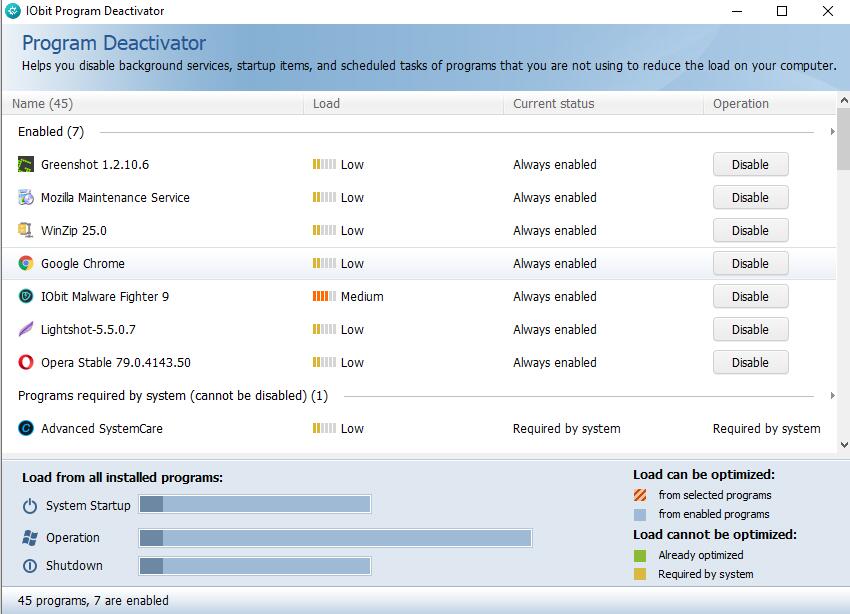Viewport: 850px width, 614px height.
Task: Click the Opera Stable load level indicator
Action: (x=324, y=363)
